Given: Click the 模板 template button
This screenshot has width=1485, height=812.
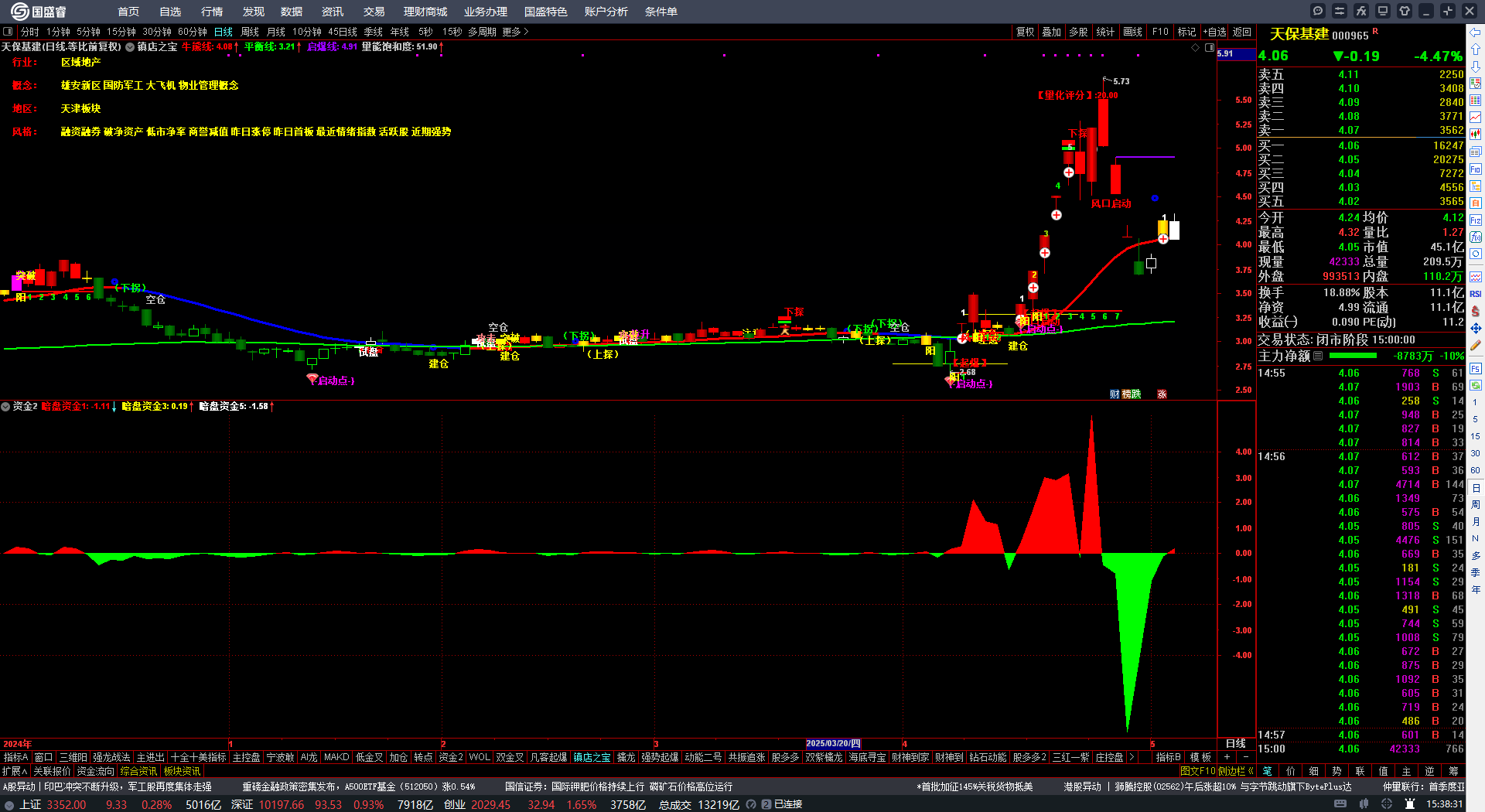Looking at the screenshot, I should click(x=1200, y=757).
